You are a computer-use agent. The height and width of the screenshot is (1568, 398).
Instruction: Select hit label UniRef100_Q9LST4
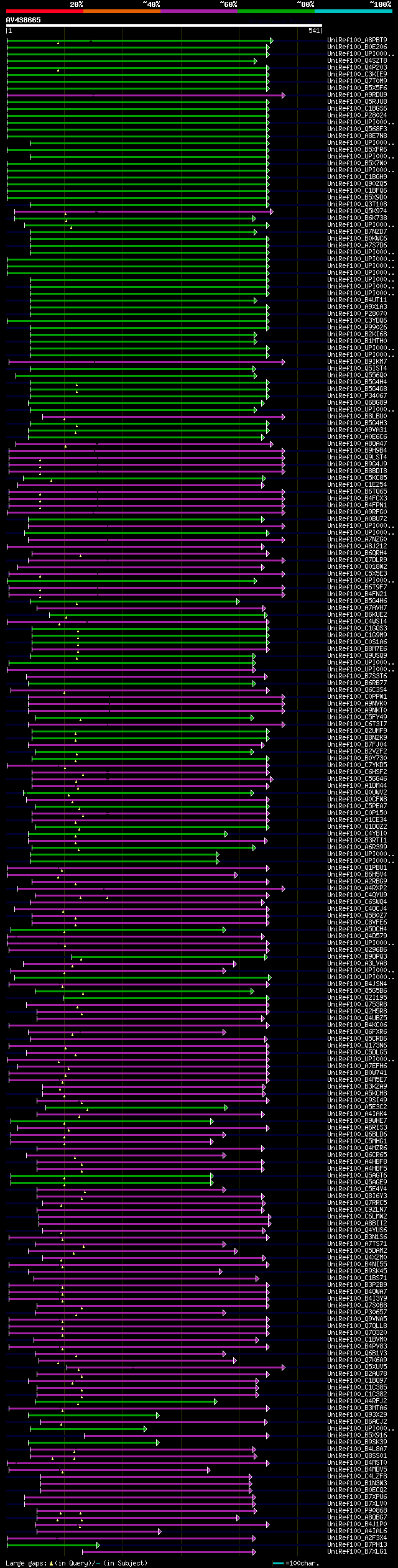[x=357, y=458]
